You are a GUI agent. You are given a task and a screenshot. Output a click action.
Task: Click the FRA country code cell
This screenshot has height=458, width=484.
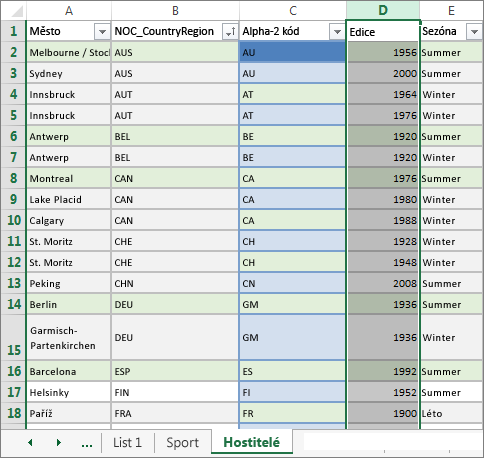(175, 413)
